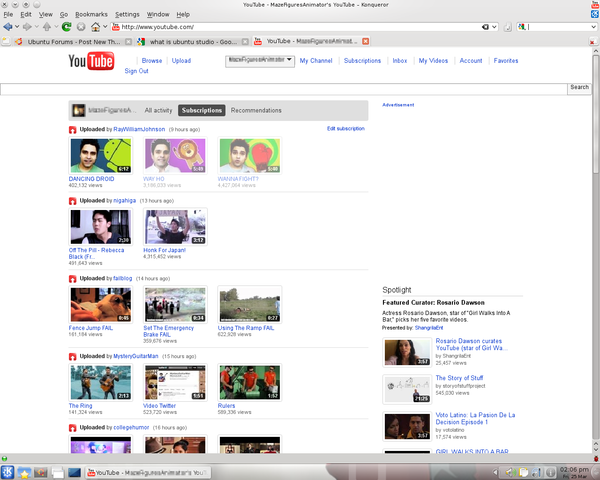Open Inbox link
The height and width of the screenshot is (480, 600).
tap(400, 61)
